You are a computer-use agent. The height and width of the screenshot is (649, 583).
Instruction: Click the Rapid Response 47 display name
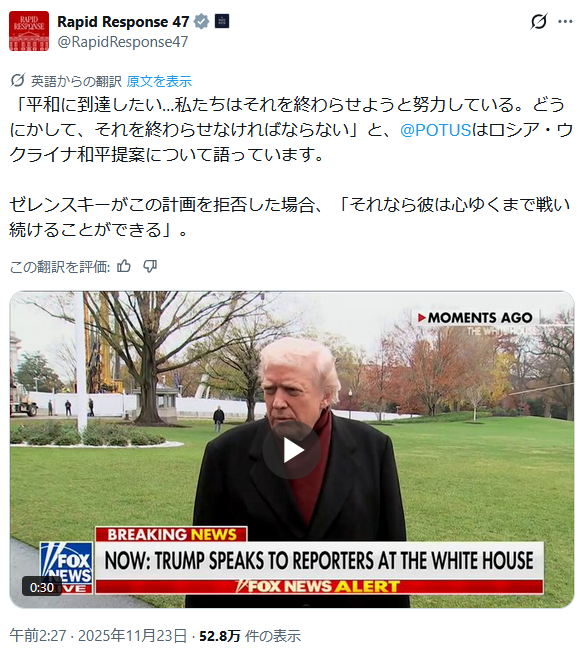point(123,22)
